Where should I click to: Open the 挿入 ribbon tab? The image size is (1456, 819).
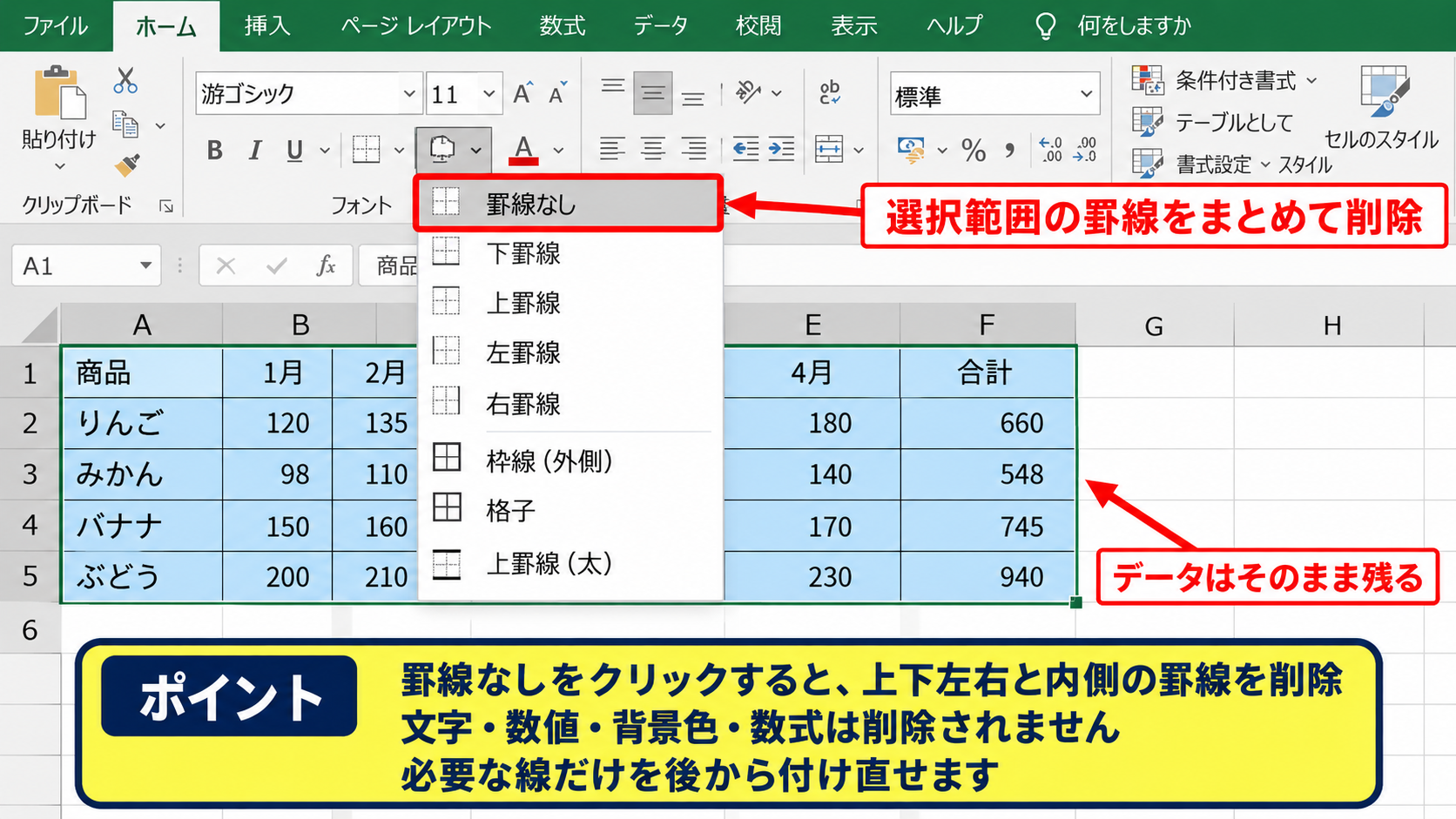[266, 26]
